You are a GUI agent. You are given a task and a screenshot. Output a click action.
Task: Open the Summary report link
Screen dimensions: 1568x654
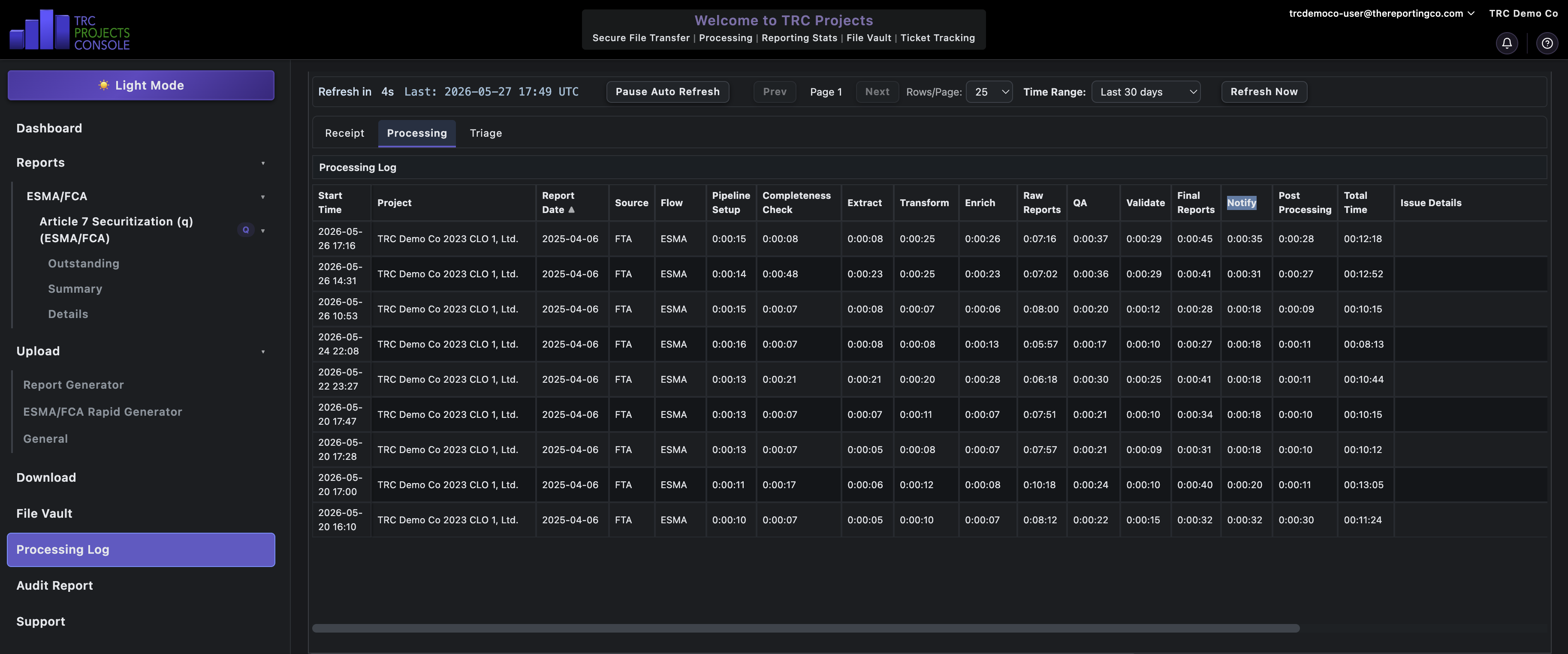click(75, 289)
